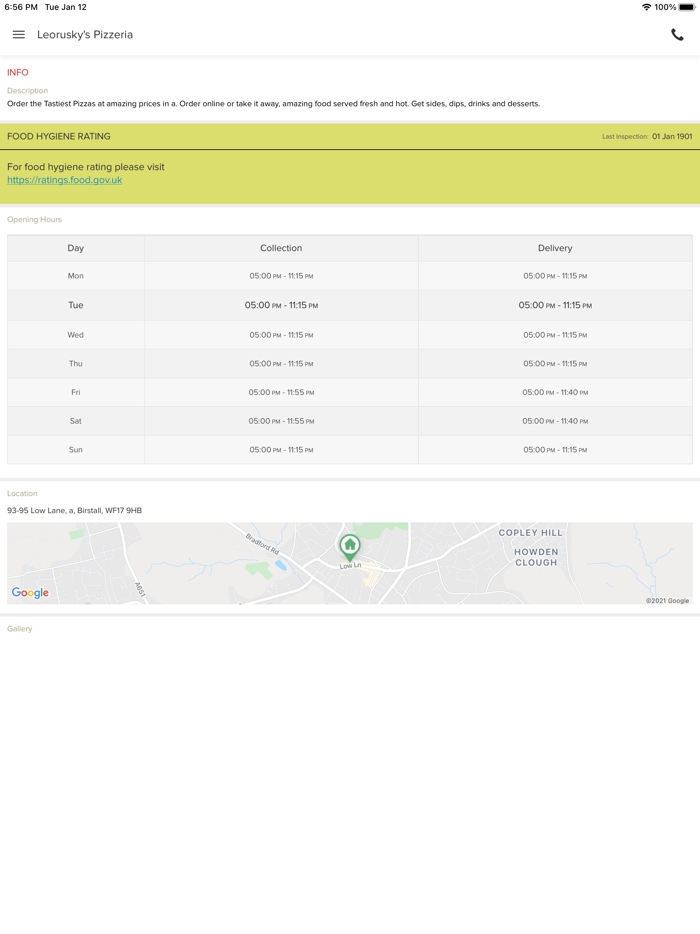Click the Delivery column header
The width and height of the screenshot is (700, 934).
(555, 248)
